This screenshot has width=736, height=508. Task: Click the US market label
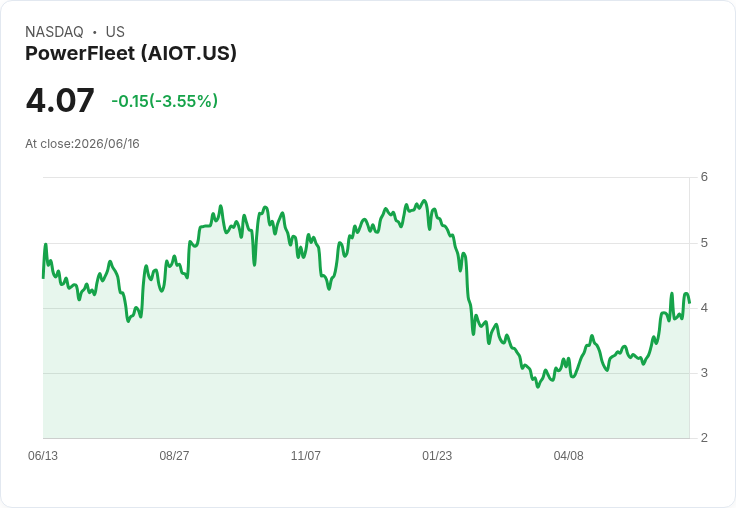[115, 32]
